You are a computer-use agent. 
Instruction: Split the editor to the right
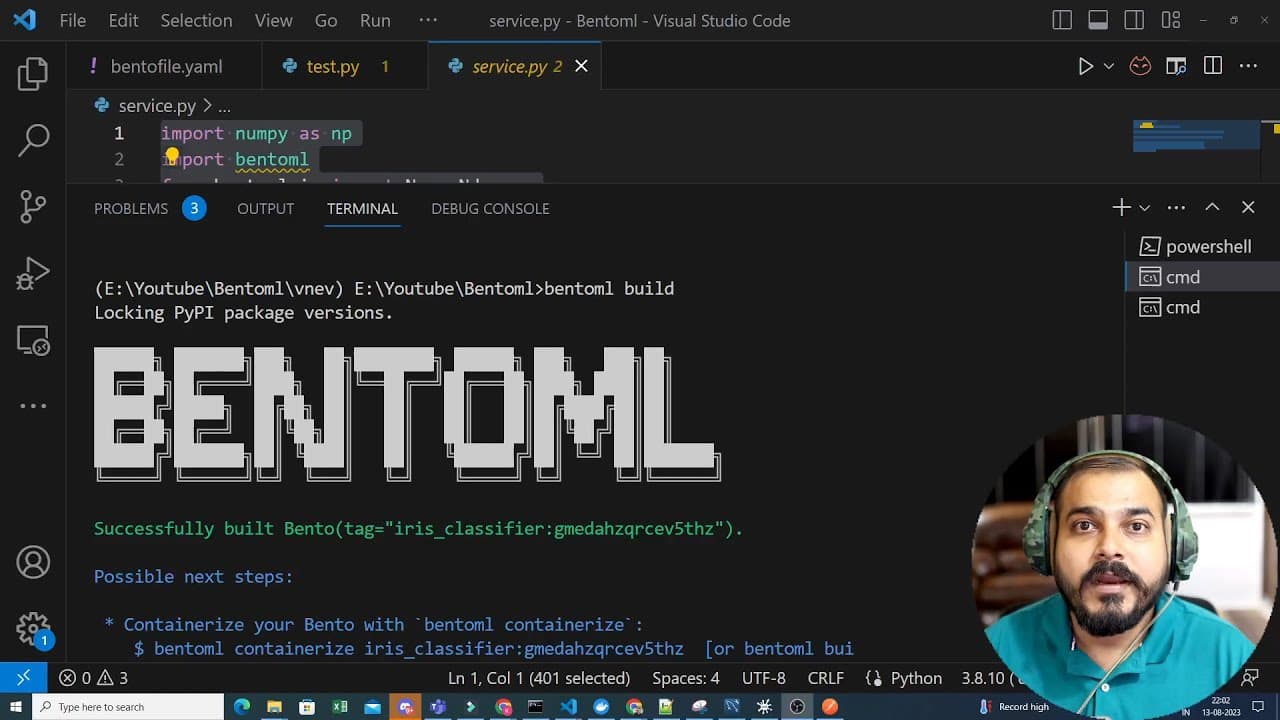click(x=1213, y=66)
